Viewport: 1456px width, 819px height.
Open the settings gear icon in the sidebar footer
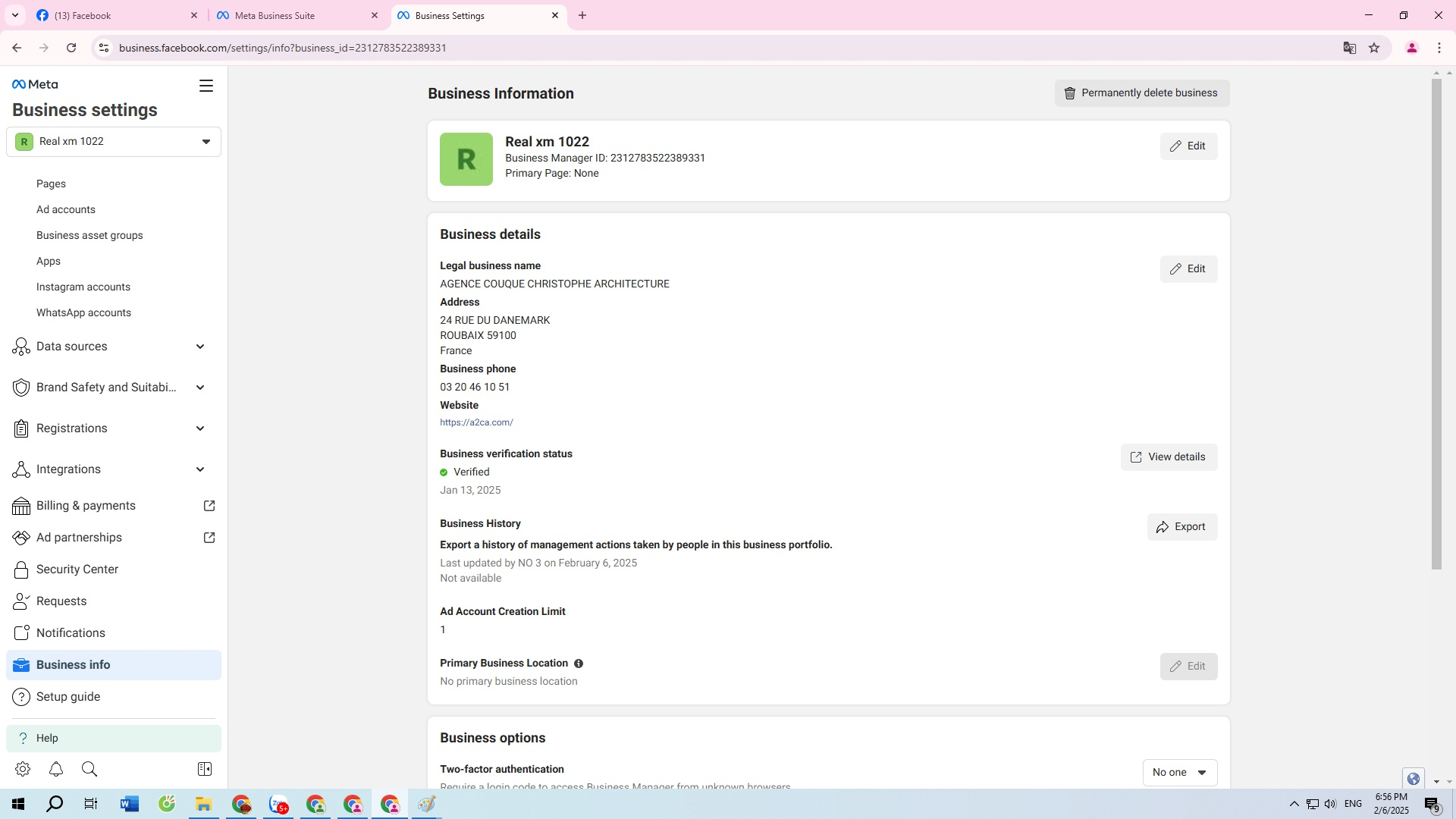click(x=23, y=769)
